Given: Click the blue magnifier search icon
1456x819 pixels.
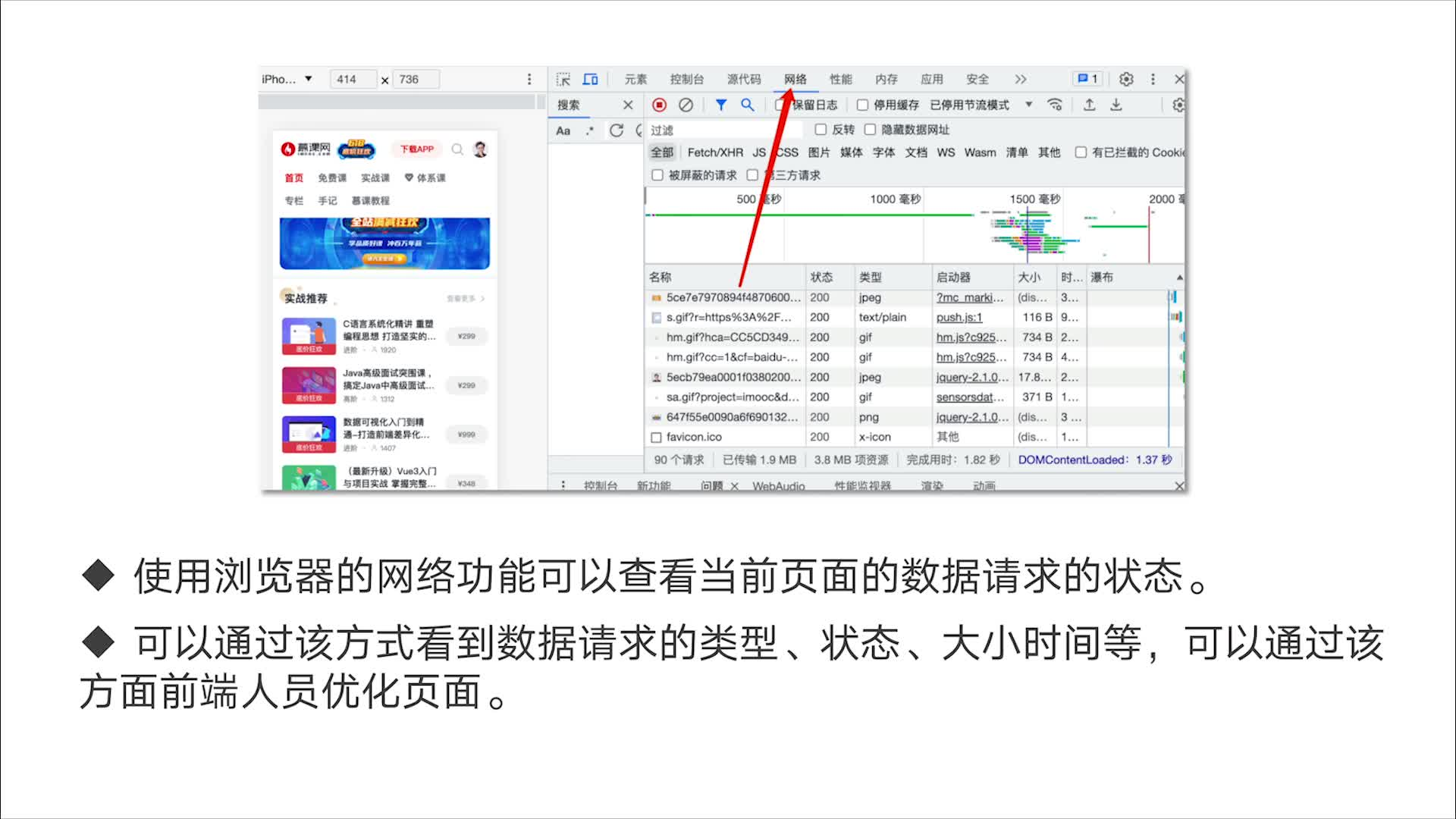Looking at the screenshot, I should [748, 105].
